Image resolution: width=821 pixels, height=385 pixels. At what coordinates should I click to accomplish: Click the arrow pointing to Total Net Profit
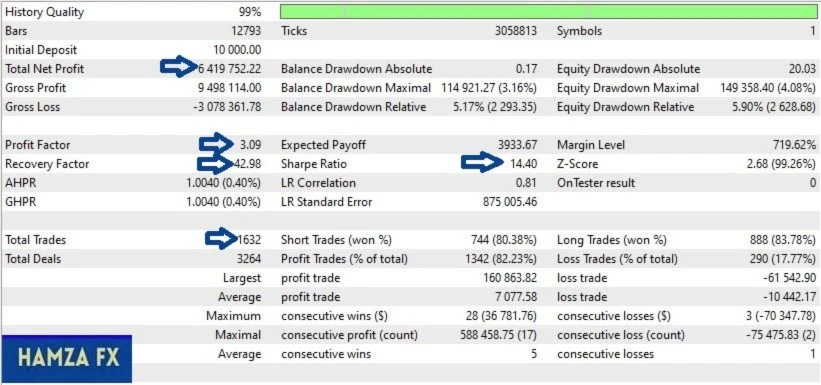pos(178,67)
